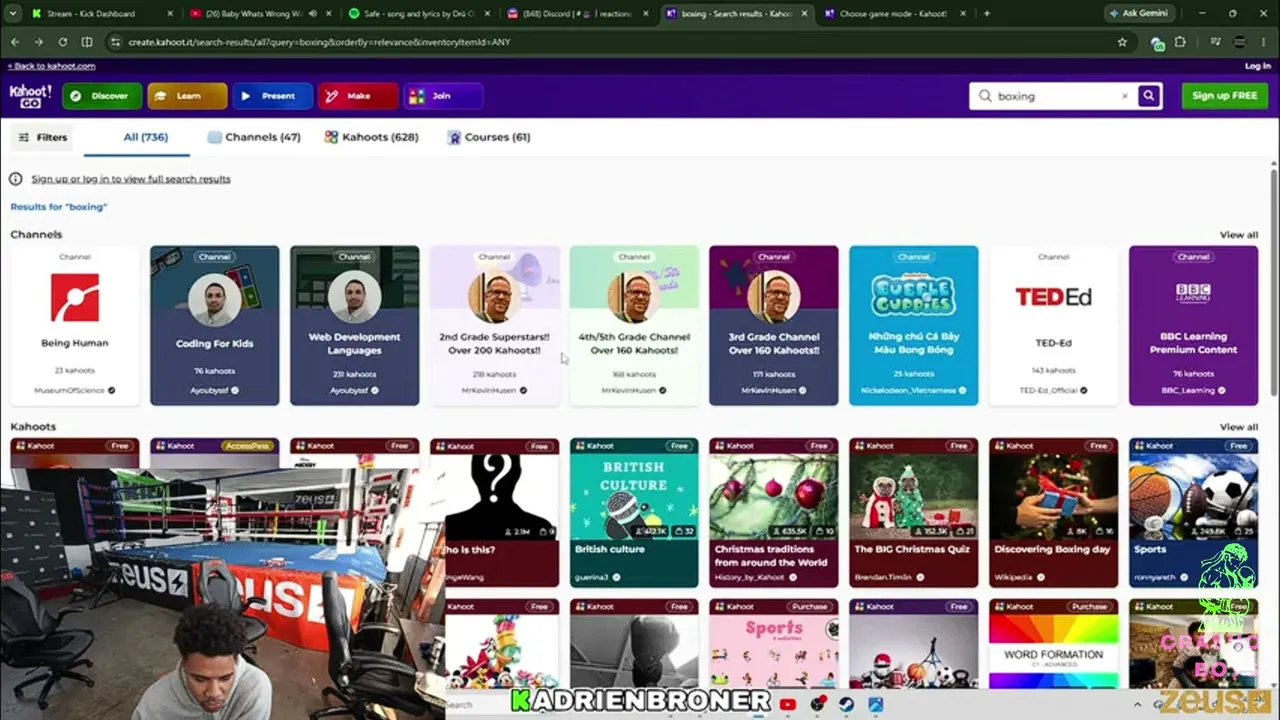Open the Filters panel

[x=42, y=137]
